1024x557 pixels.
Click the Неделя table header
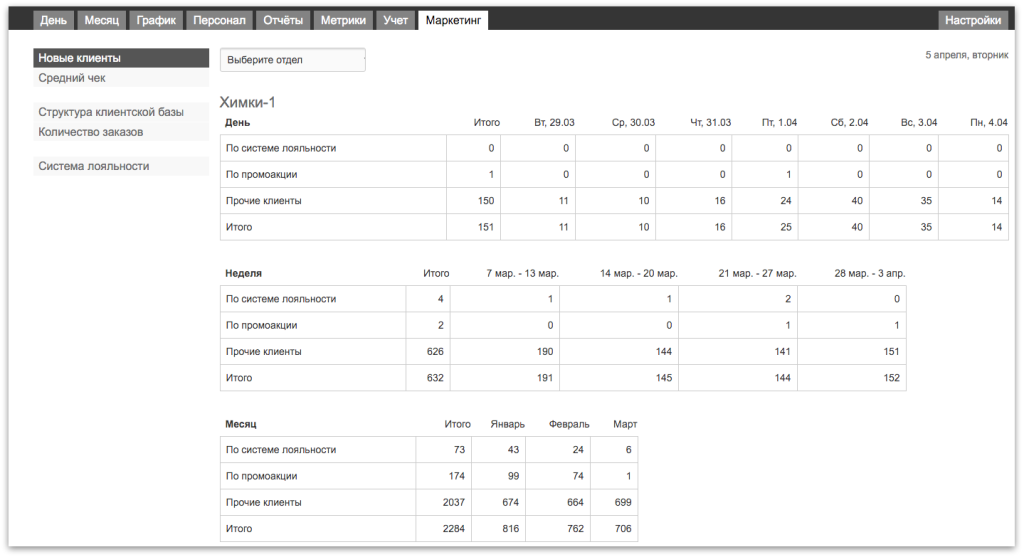(243, 273)
